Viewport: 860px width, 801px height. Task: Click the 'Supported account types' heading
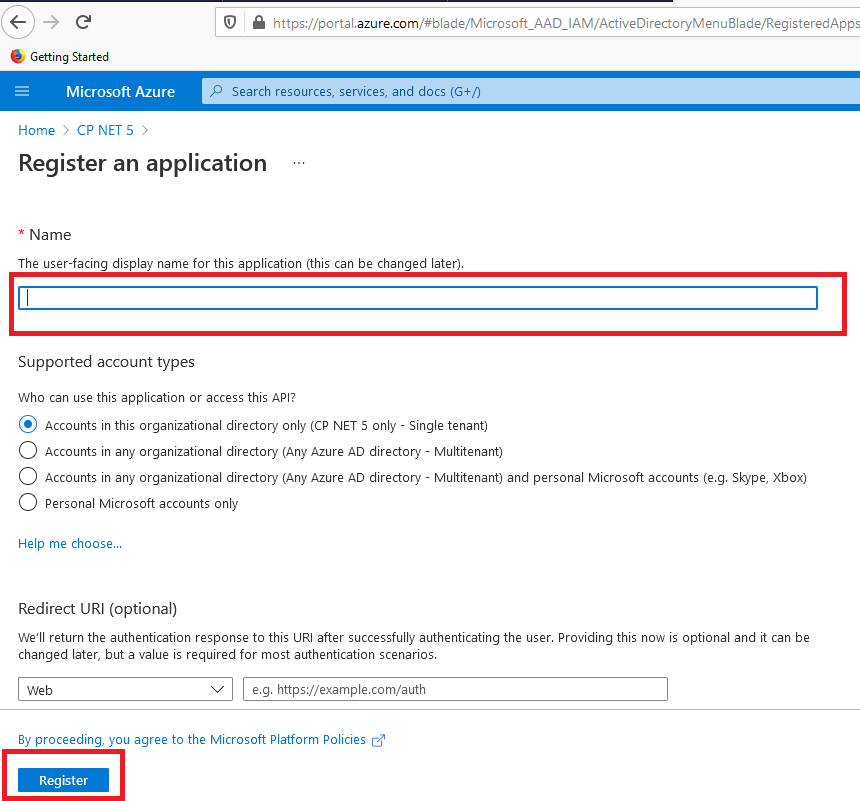(106, 362)
